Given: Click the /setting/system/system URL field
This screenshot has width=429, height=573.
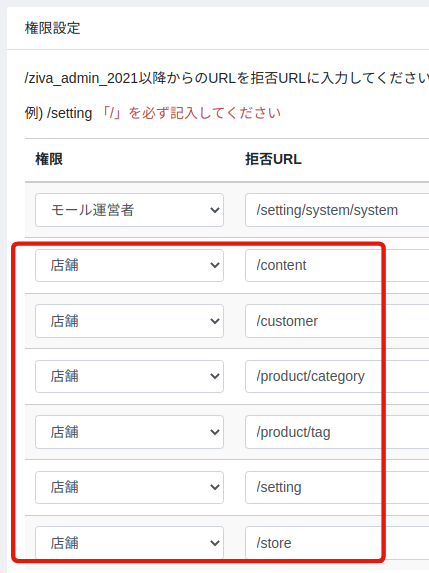Looking at the screenshot, I should (x=337, y=210).
